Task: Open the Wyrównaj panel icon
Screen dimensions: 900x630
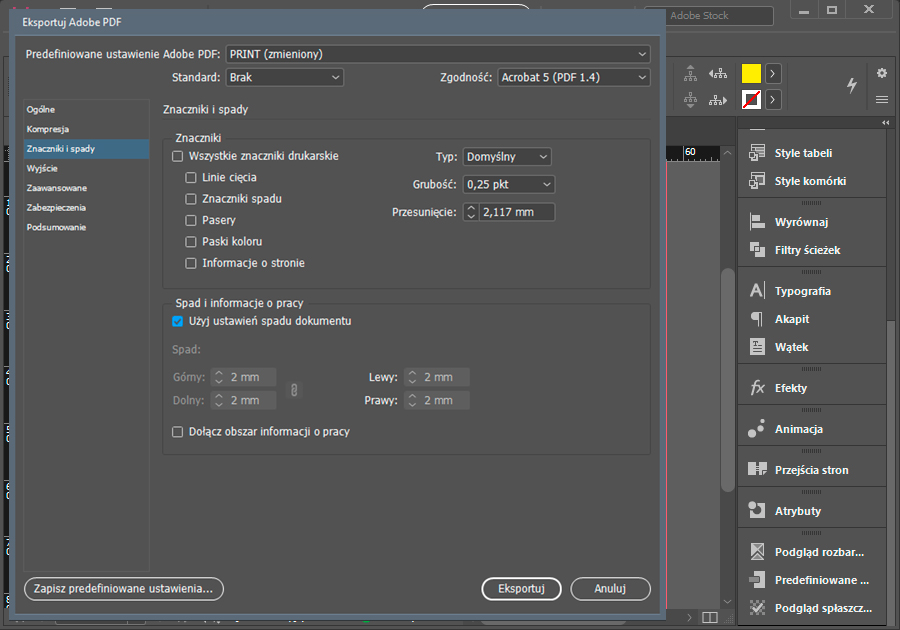Action: (x=757, y=222)
